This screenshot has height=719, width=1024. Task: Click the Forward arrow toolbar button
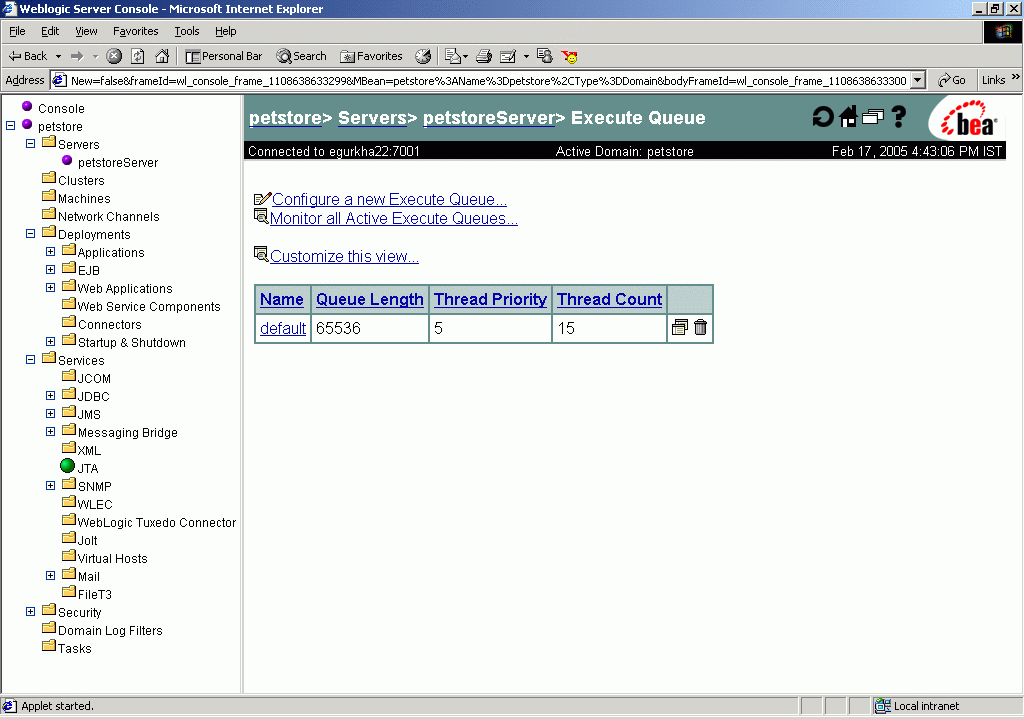pyautogui.click(x=78, y=56)
